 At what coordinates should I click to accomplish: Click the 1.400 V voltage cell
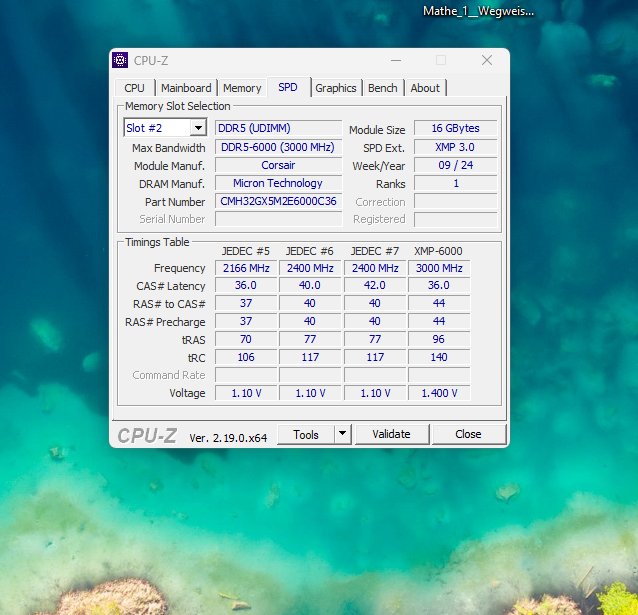(x=439, y=393)
